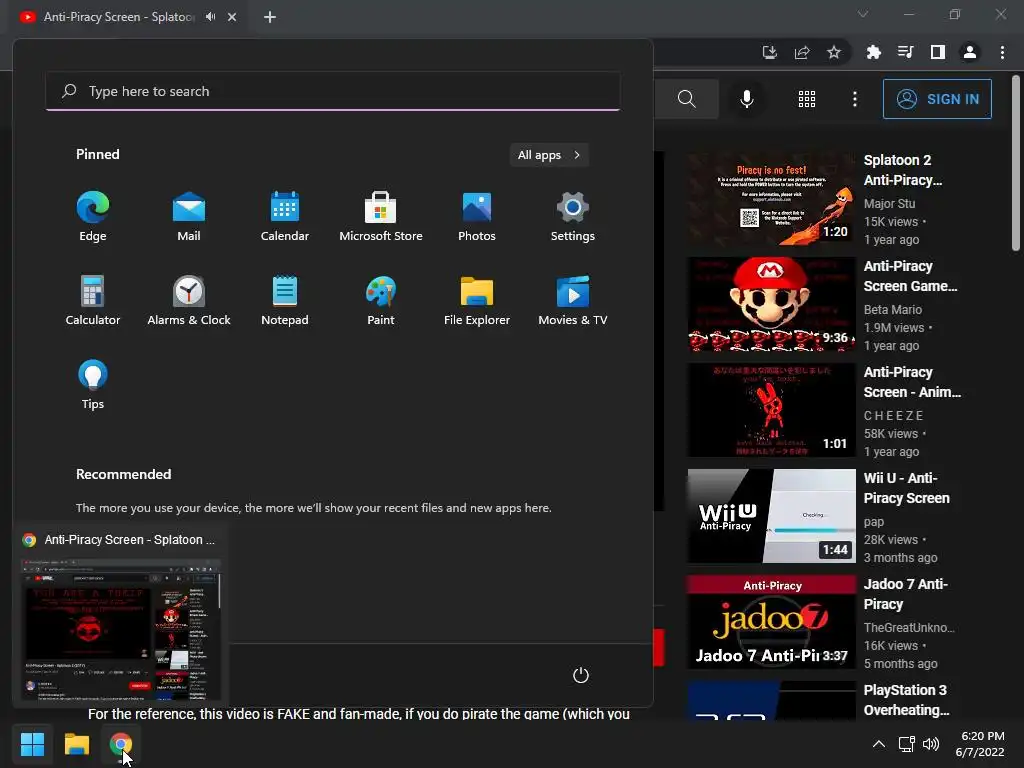1024x768 pixels.
Task: Open Wii U Anti-Piracy Screen video
Action: (x=771, y=516)
